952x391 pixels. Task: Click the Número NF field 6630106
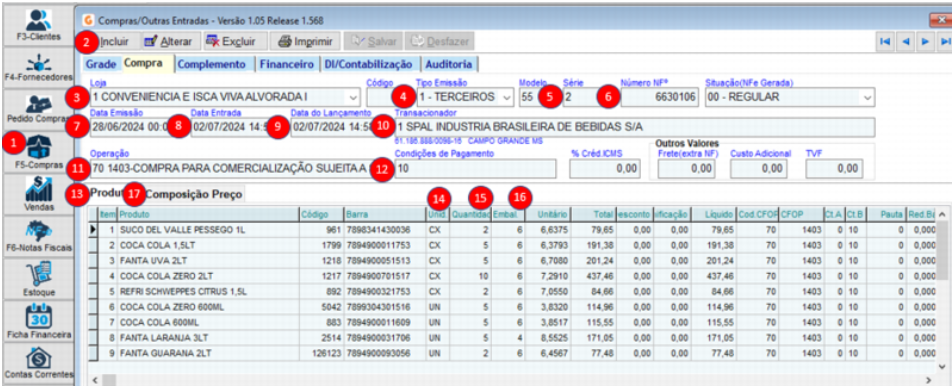click(659, 97)
